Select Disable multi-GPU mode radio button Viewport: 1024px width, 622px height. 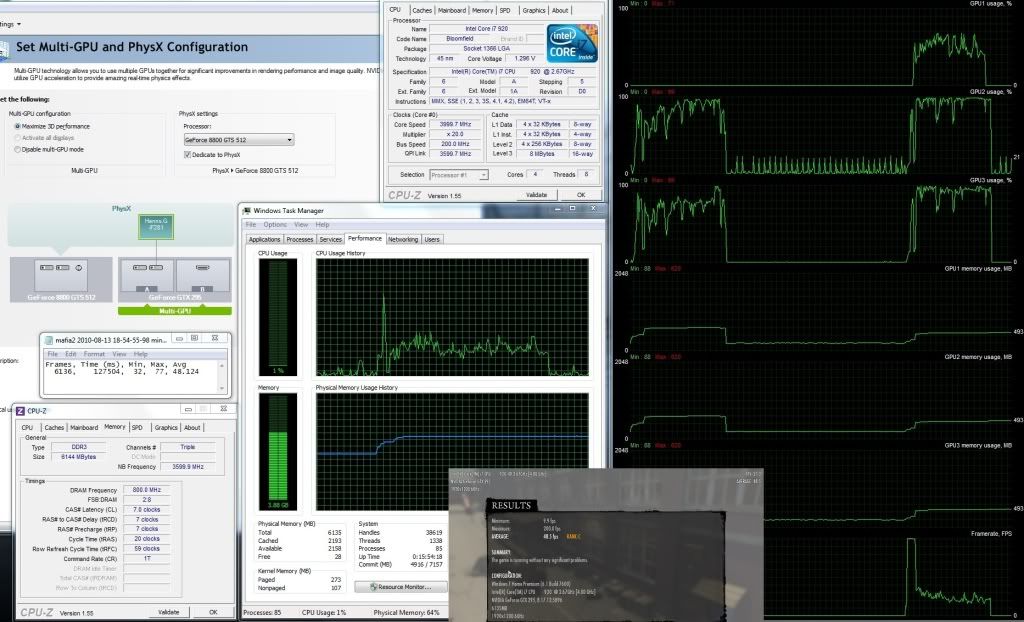click(18, 150)
